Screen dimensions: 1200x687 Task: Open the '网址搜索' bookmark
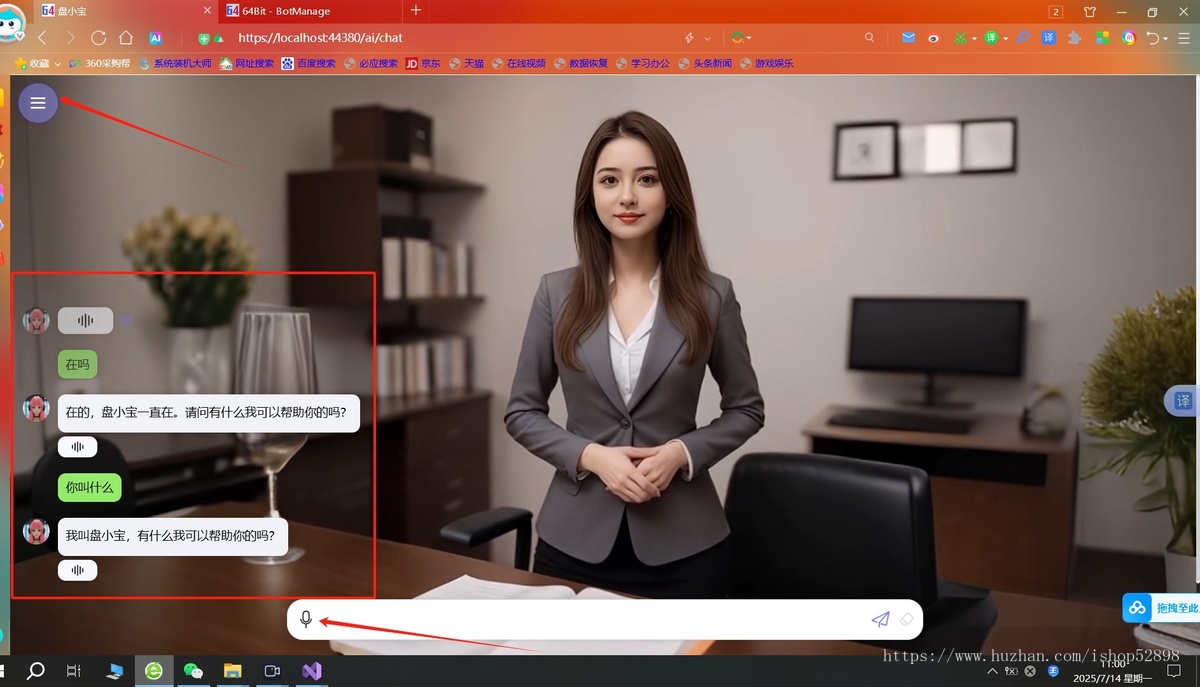[246, 63]
